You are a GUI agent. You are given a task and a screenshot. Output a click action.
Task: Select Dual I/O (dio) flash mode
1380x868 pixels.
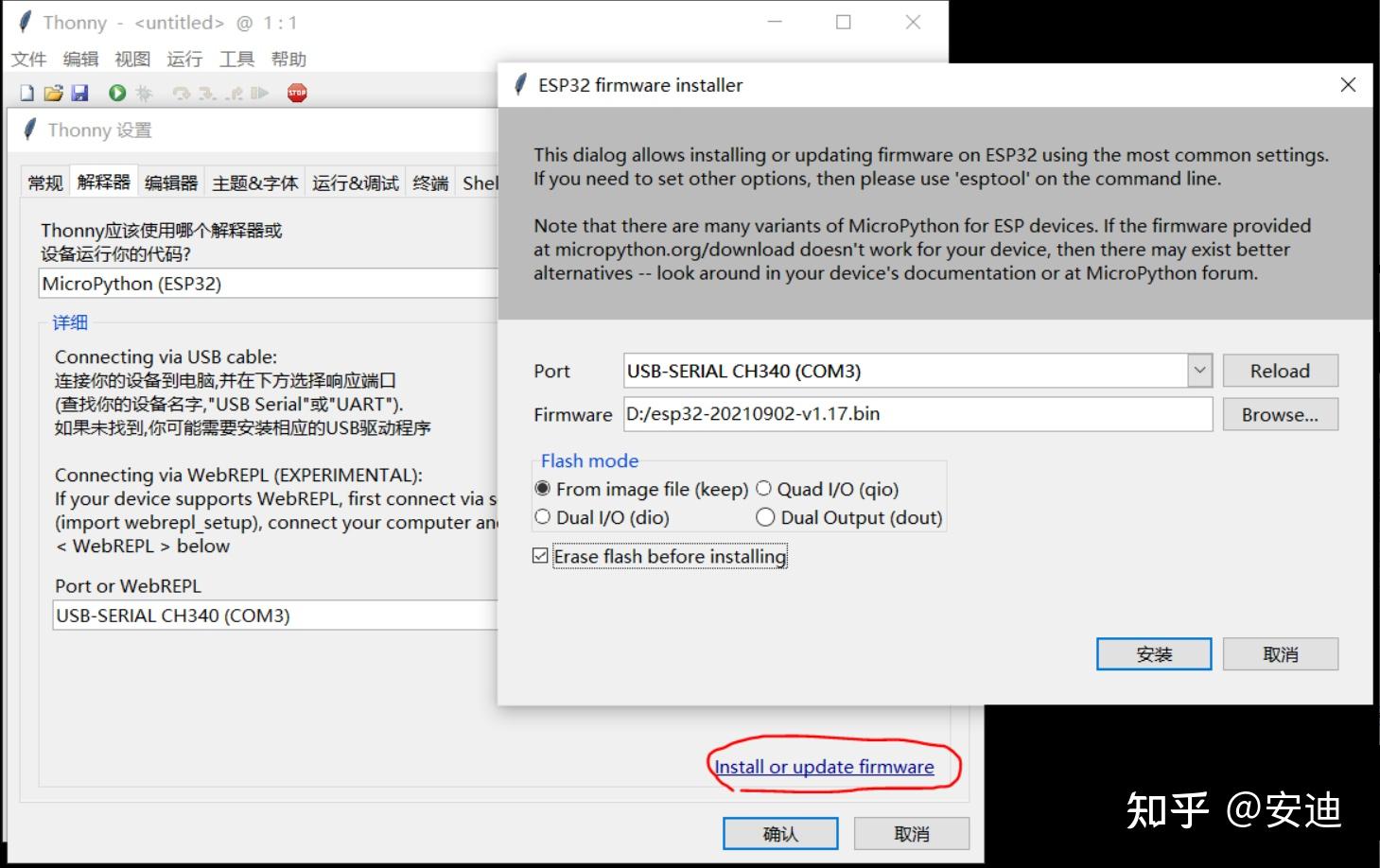[602, 517]
